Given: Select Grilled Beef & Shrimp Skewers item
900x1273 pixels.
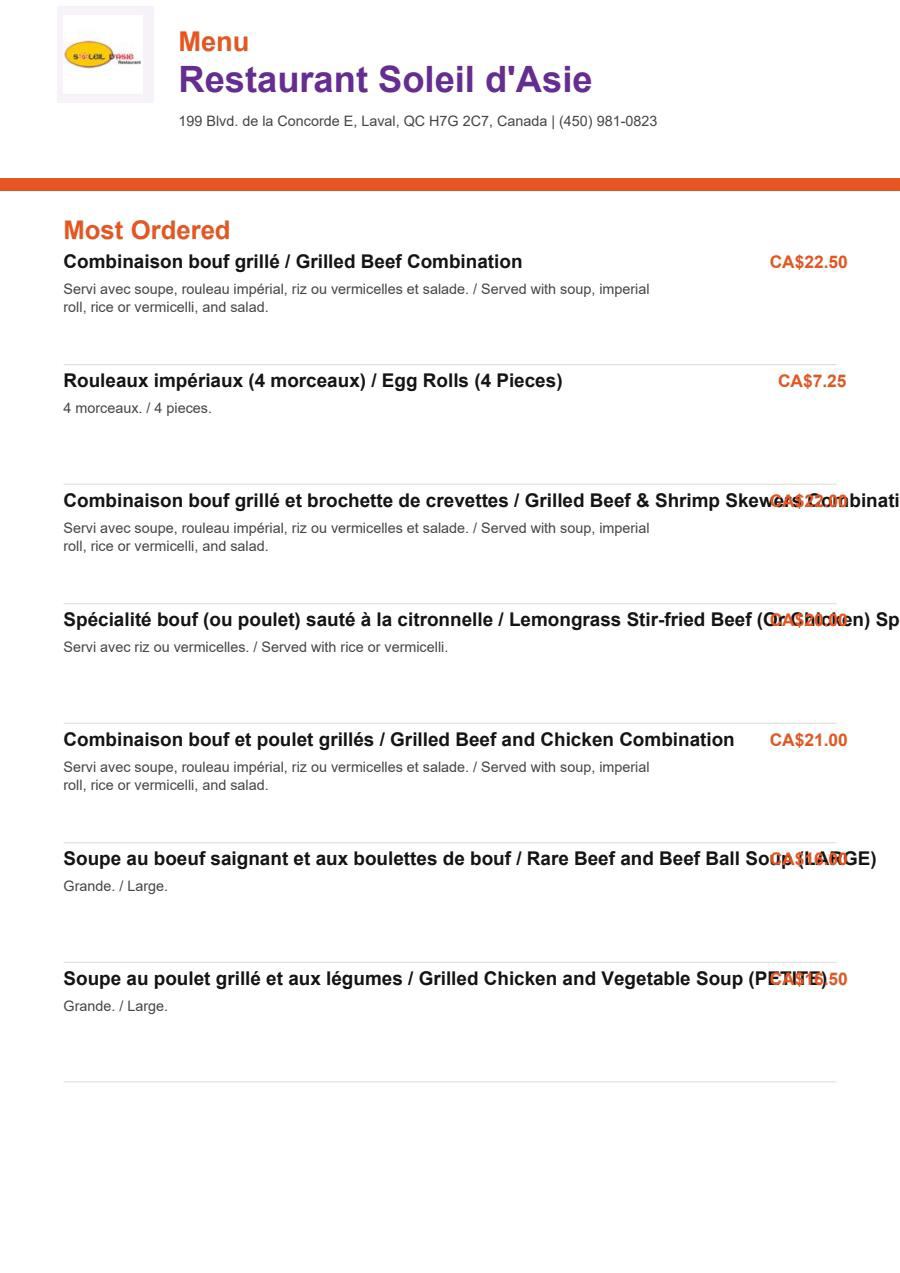Looking at the screenshot, I should pyautogui.click(x=482, y=501).
